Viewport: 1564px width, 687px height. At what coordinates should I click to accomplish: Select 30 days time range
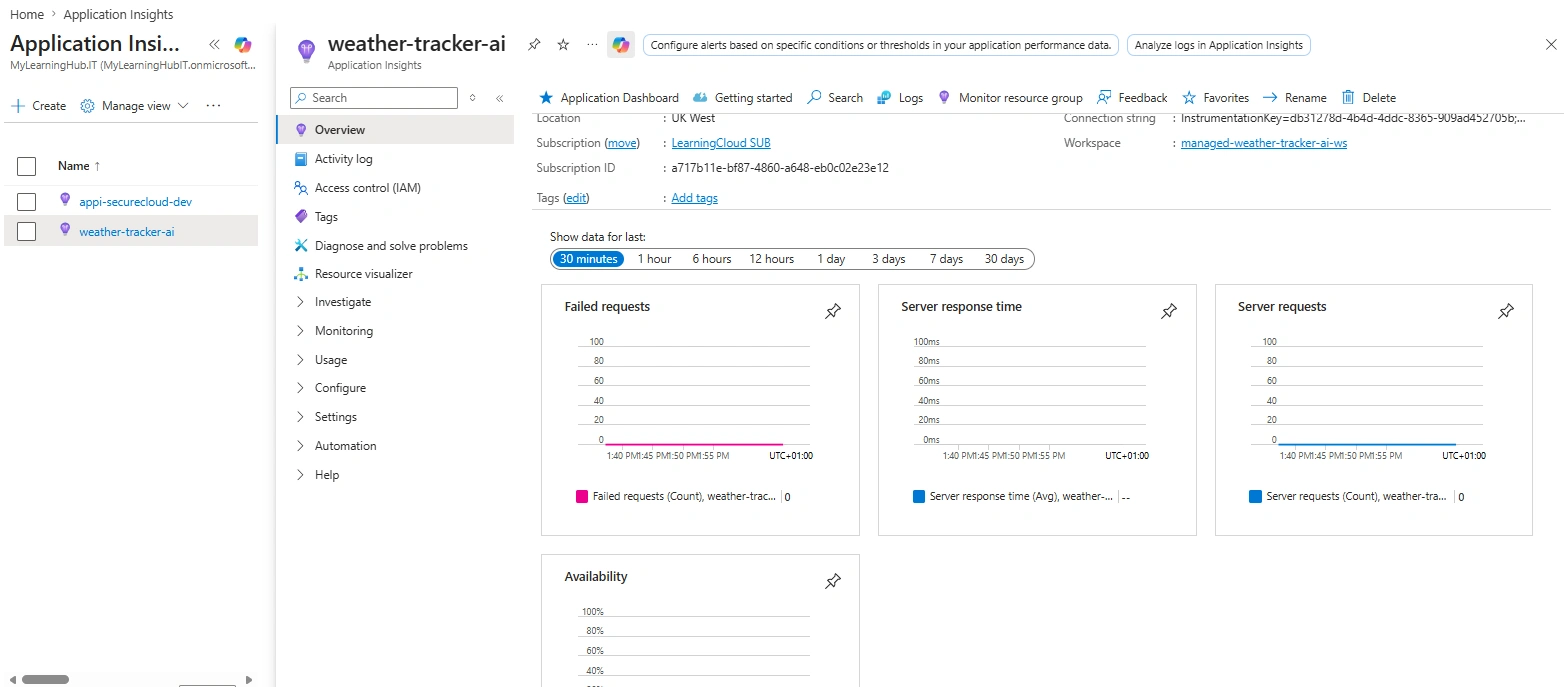[1004, 259]
